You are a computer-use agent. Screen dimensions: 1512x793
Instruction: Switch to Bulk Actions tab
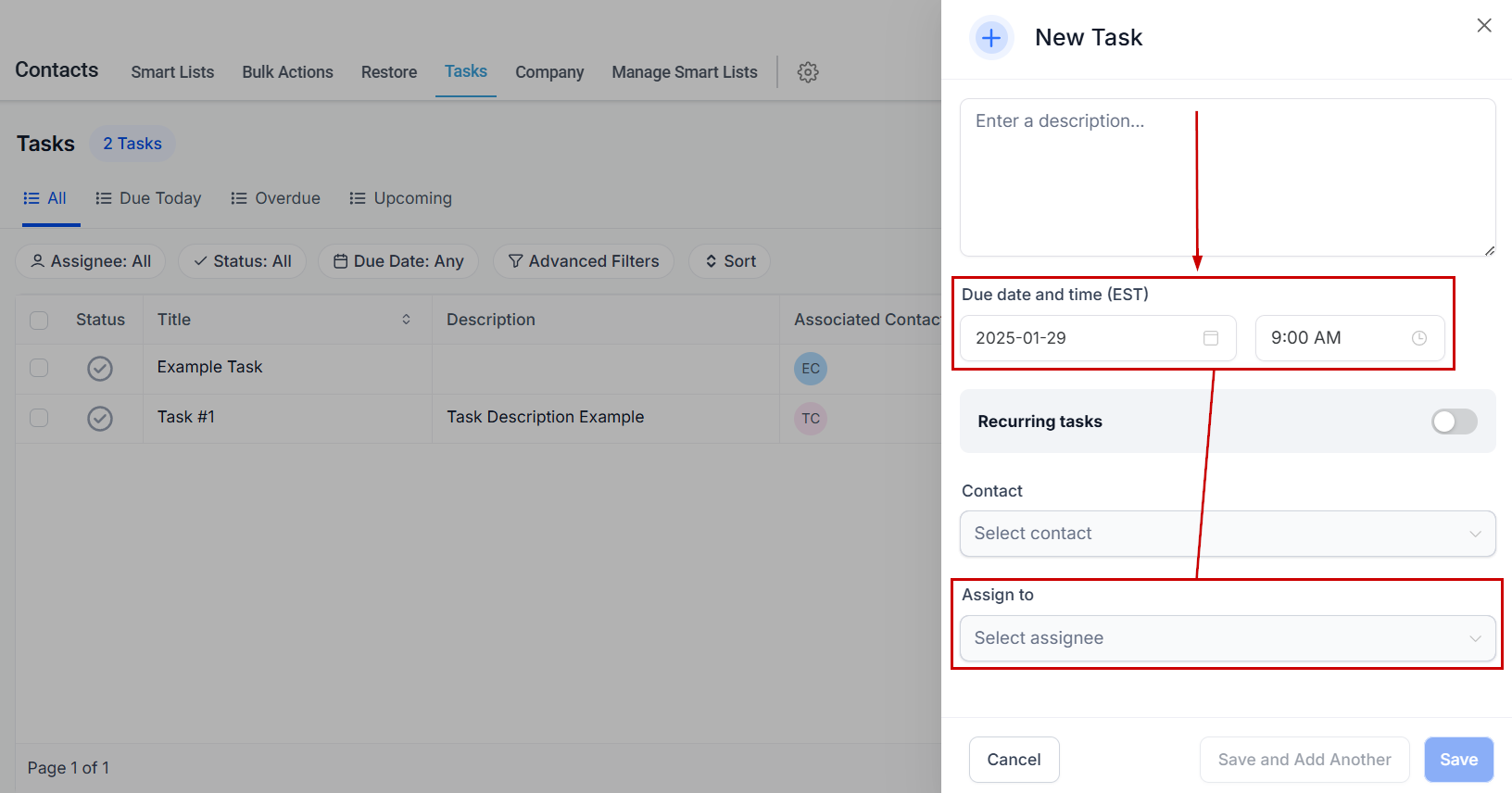click(x=287, y=72)
